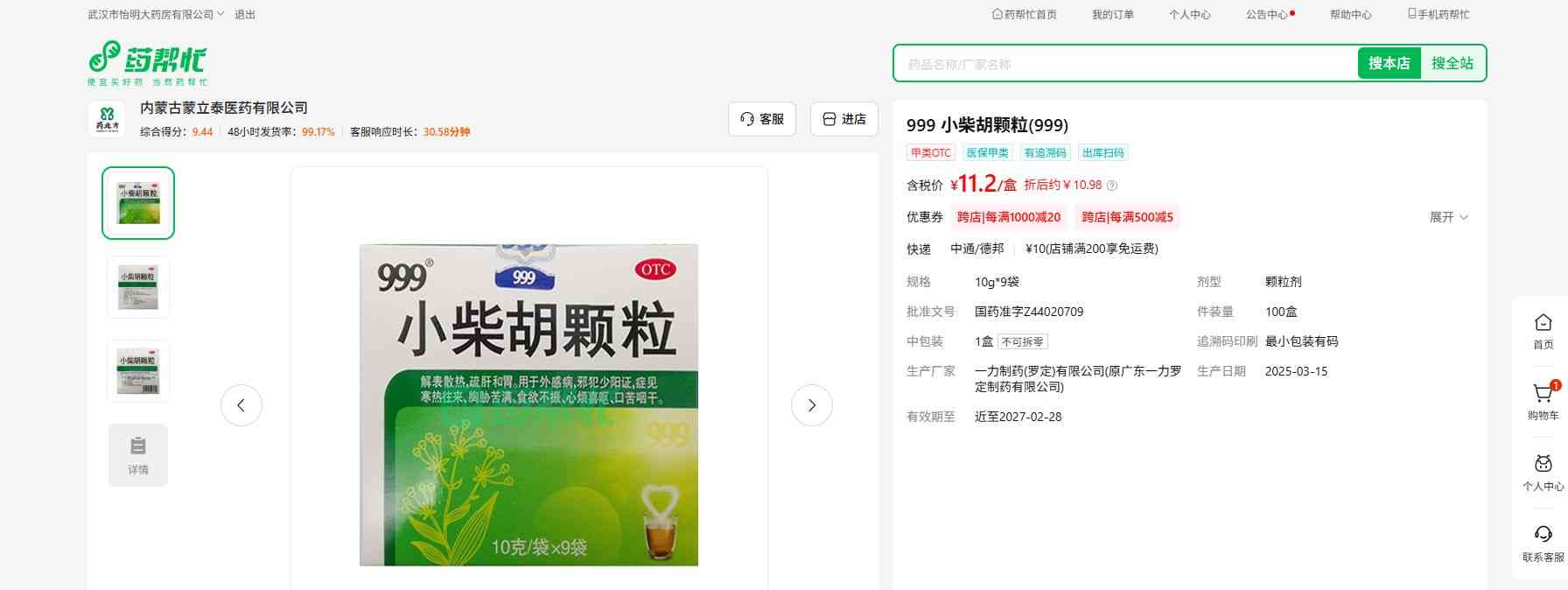Click the question mark icon beside discounted price
Screen dimensions: 1568x590
pyautogui.click(x=1112, y=186)
